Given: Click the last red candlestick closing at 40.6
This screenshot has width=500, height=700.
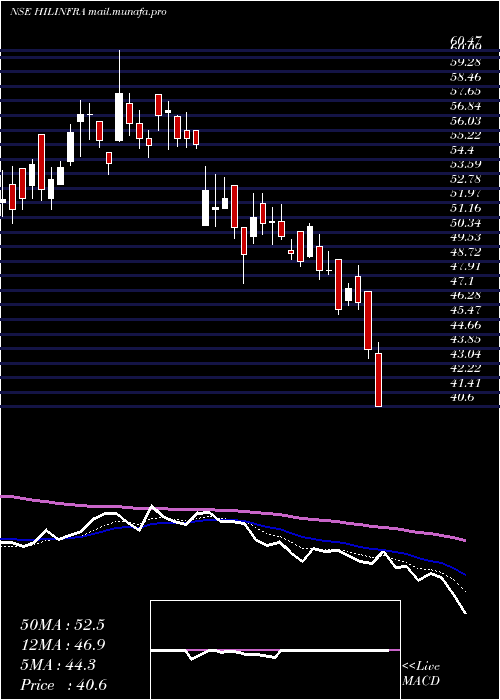Looking at the screenshot, I should click(x=379, y=380).
